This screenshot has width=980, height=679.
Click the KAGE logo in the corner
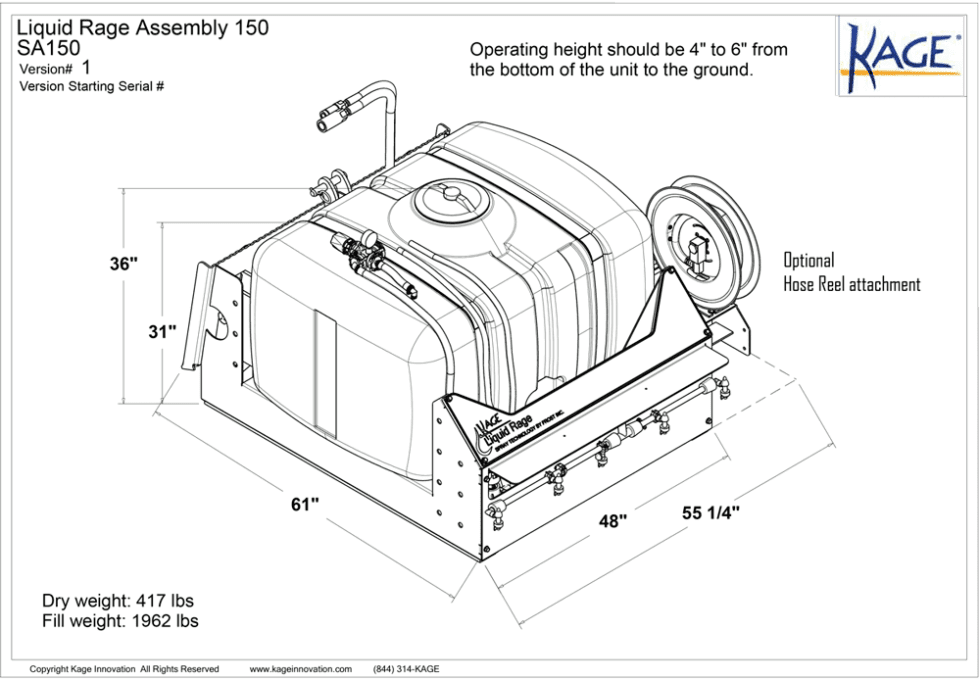coord(903,56)
